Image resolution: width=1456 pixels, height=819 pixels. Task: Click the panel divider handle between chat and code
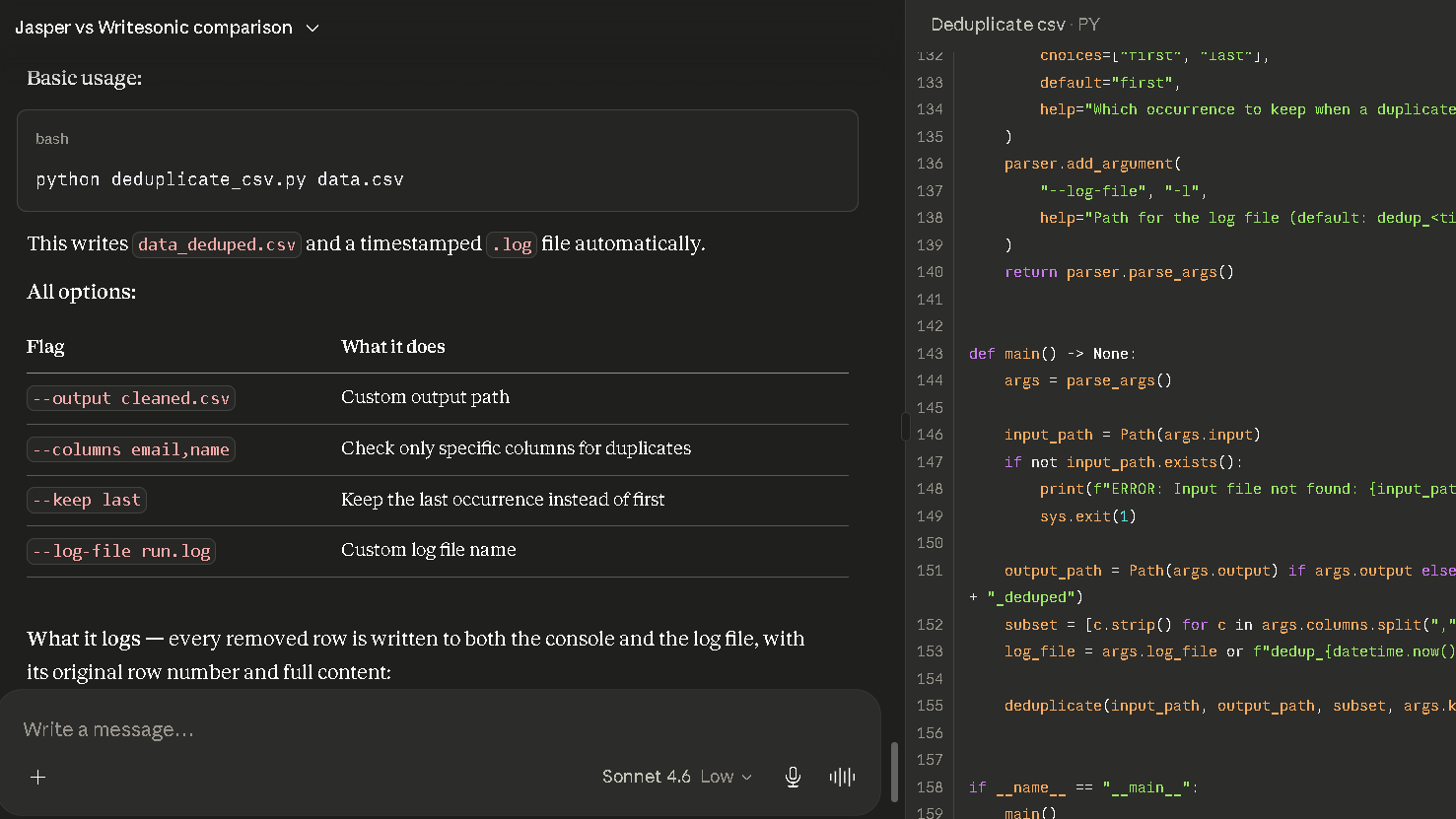tap(905, 426)
